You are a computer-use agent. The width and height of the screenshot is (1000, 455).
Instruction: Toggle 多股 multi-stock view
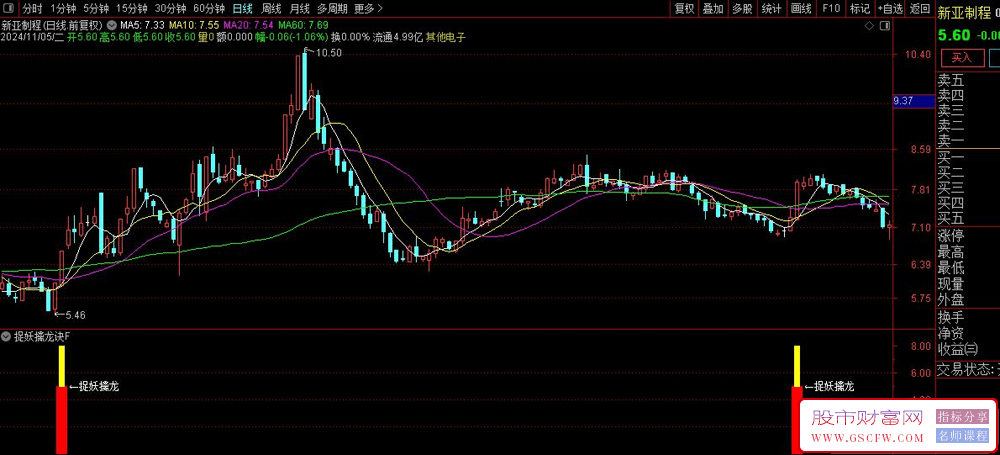click(x=742, y=8)
